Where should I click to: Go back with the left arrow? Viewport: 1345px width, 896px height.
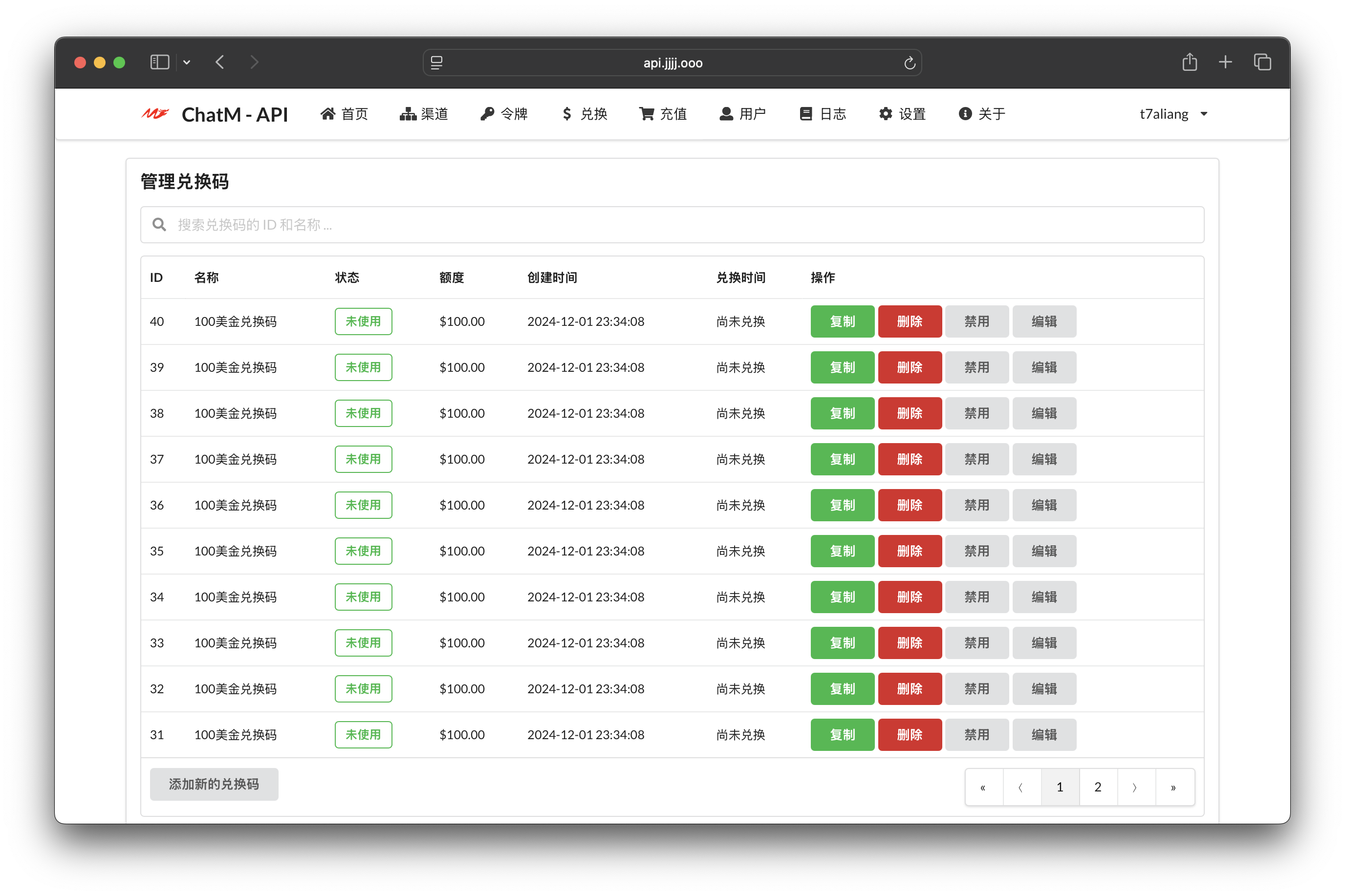(x=220, y=62)
